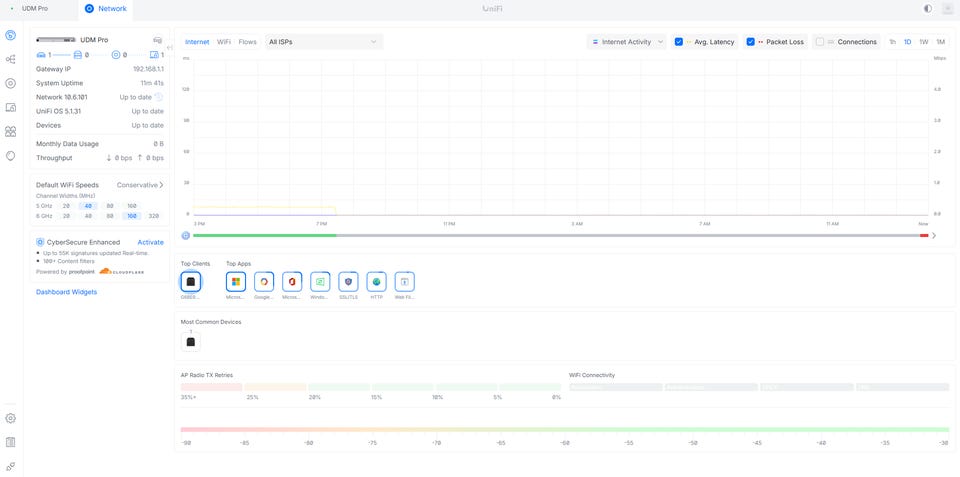Click the 35%+ TX retries red swatch

211,387
